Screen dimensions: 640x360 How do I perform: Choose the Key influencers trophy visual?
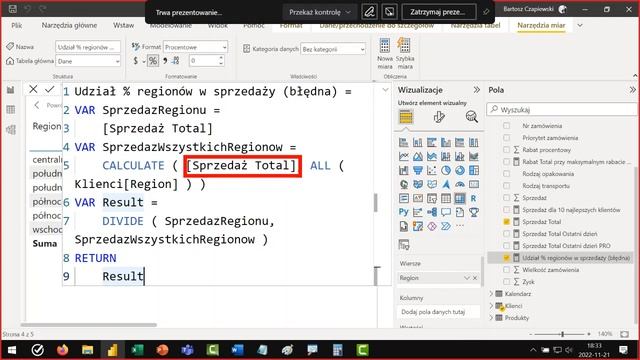pos(473,212)
